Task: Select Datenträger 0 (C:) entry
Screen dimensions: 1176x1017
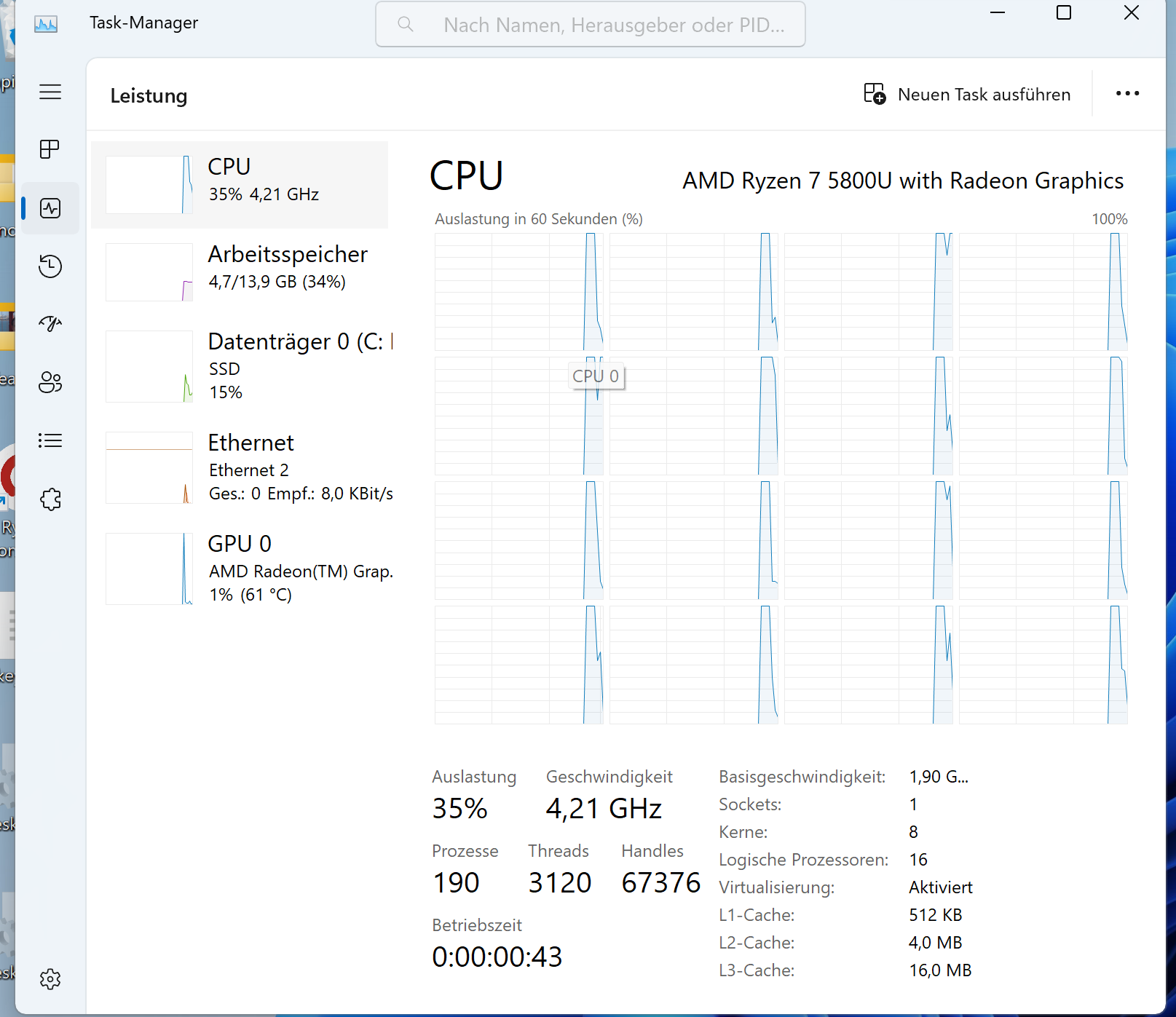Action: click(x=240, y=365)
